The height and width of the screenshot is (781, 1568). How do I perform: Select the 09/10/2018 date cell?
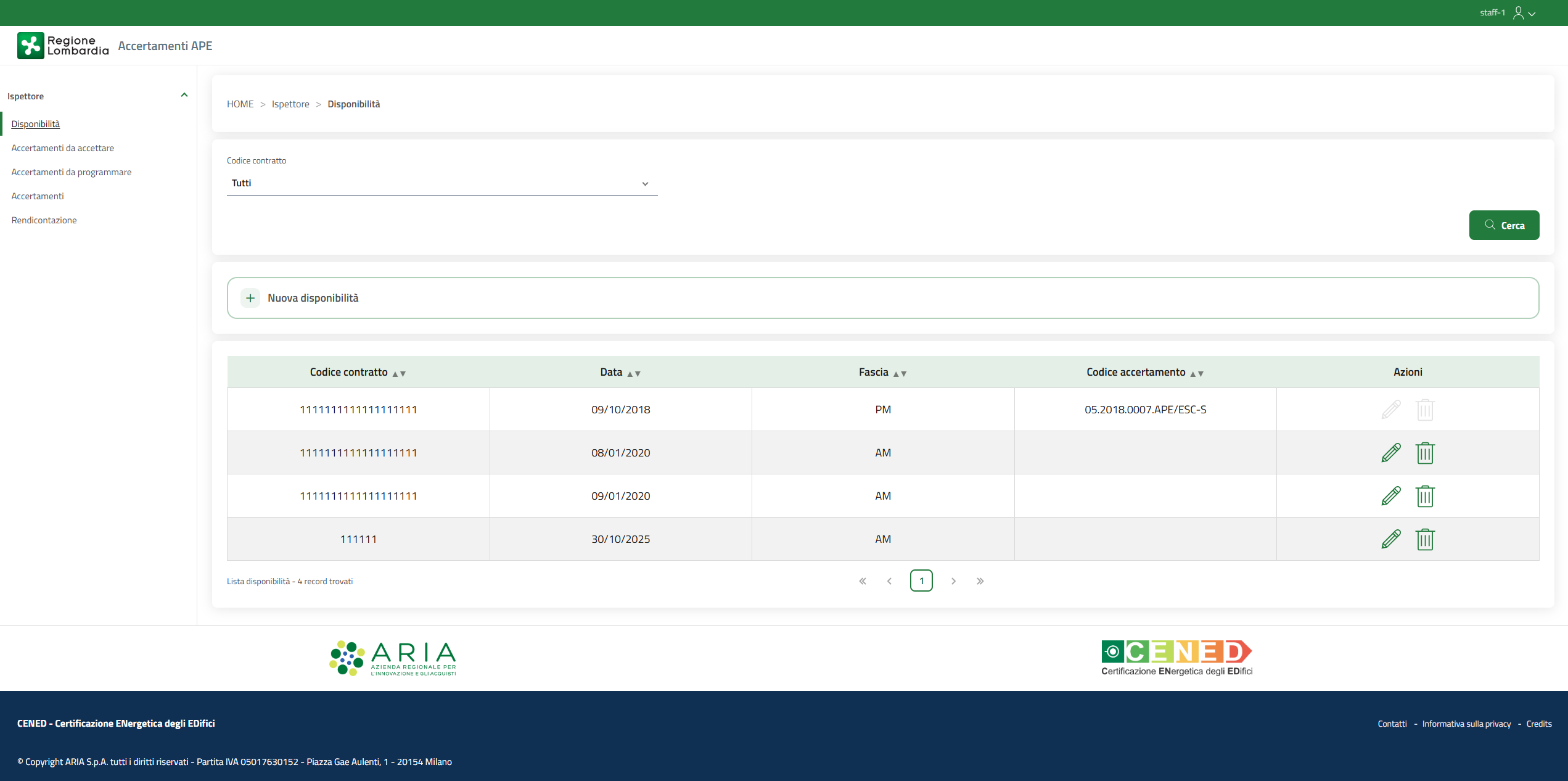pos(621,410)
